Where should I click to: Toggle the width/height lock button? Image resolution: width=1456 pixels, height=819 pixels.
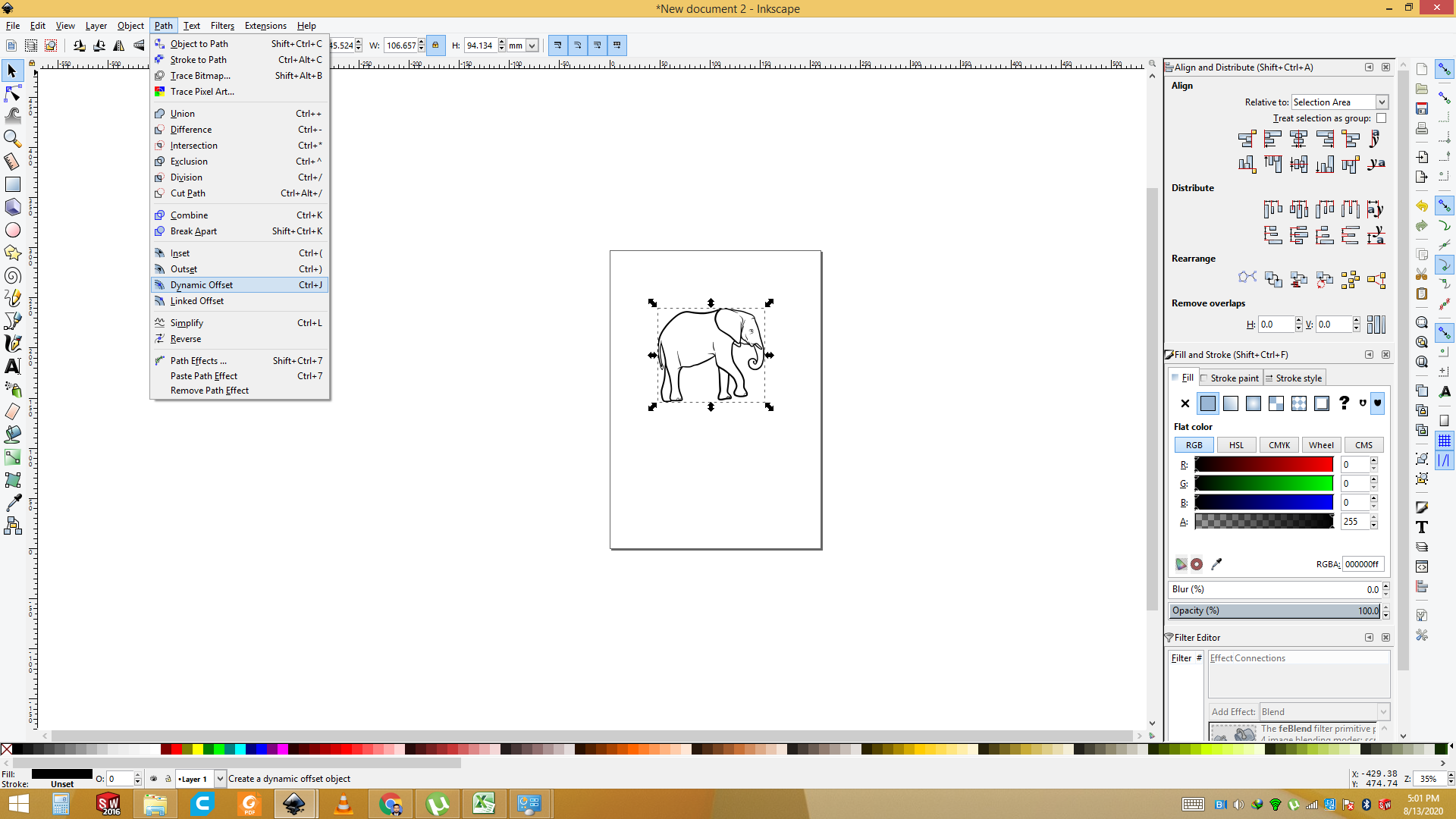click(435, 45)
